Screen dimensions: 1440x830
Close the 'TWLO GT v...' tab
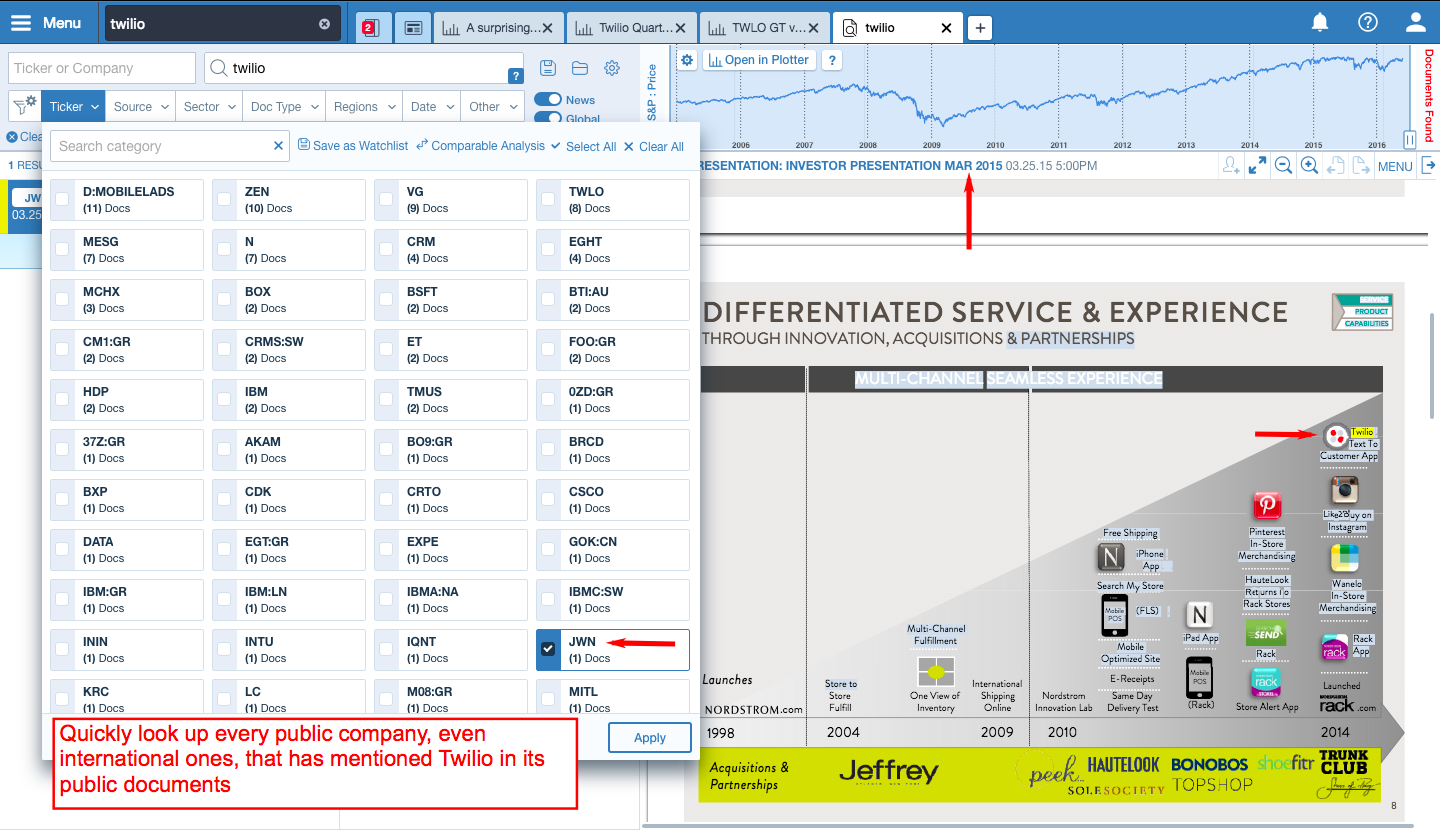click(815, 28)
